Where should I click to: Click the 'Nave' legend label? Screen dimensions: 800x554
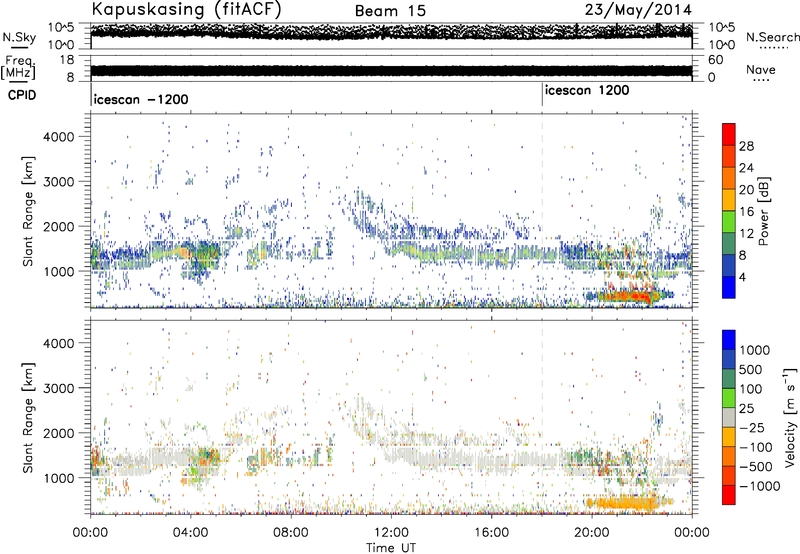pyautogui.click(x=761, y=70)
